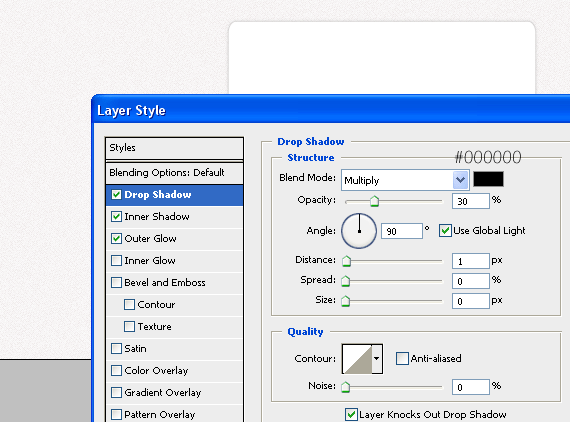Open the Contour curve thumbnail
The width and height of the screenshot is (570, 422).
(x=357, y=359)
